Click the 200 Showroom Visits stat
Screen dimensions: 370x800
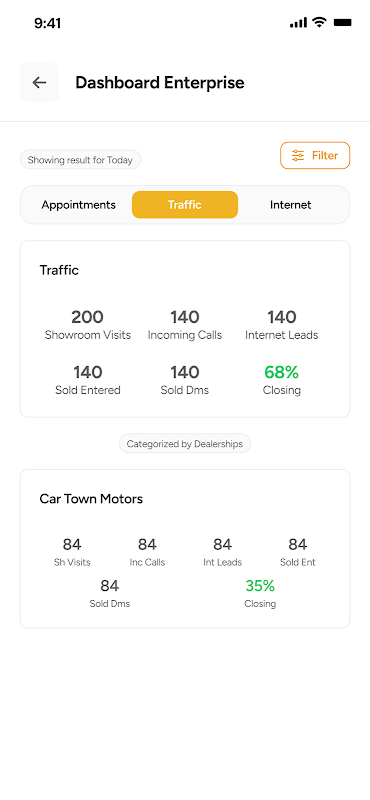87,324
